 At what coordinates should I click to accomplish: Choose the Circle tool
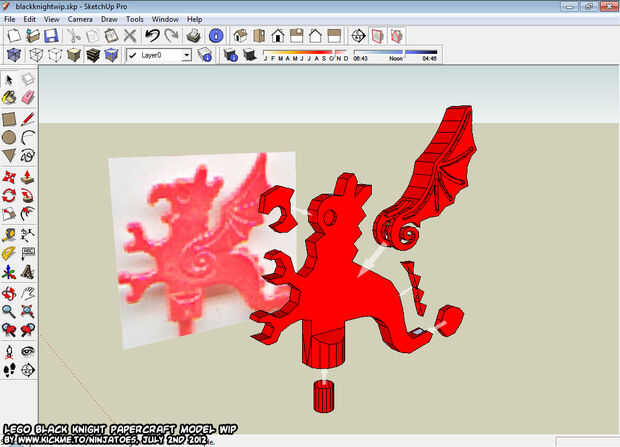coord(9,137)
